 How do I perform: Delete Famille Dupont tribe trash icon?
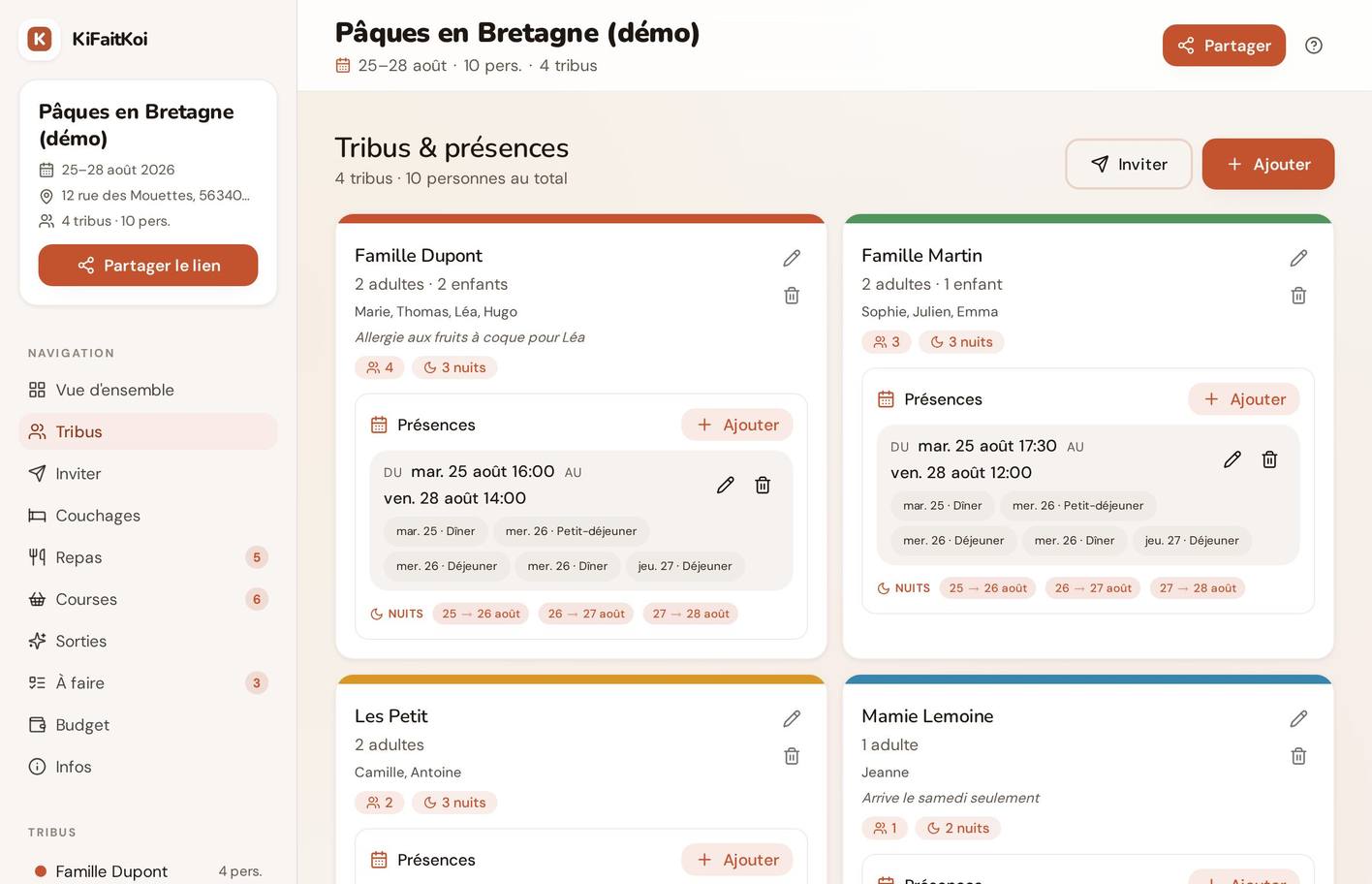[792, 296]
